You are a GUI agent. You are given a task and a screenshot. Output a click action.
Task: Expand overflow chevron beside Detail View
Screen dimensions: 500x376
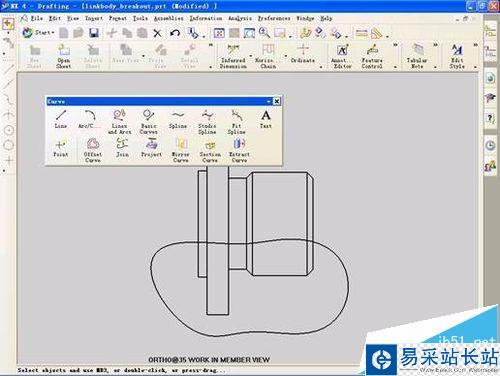[211, 45]
